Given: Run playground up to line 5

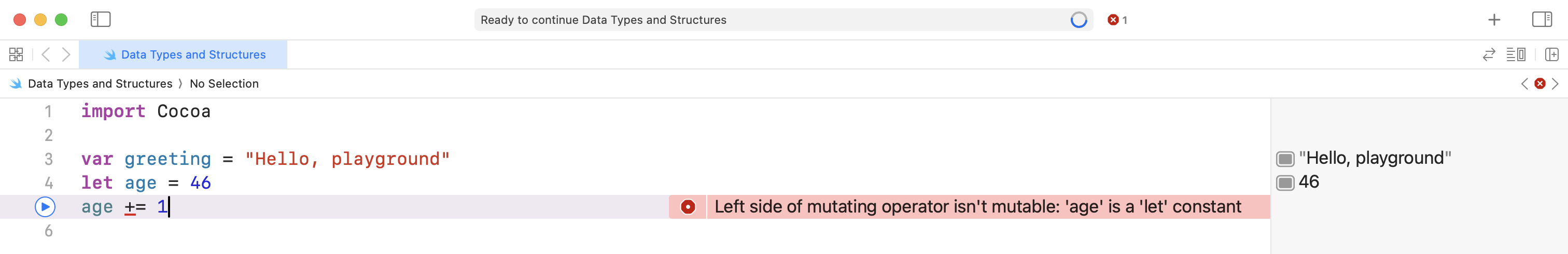Looking at the screenshot, I should 45,207.
